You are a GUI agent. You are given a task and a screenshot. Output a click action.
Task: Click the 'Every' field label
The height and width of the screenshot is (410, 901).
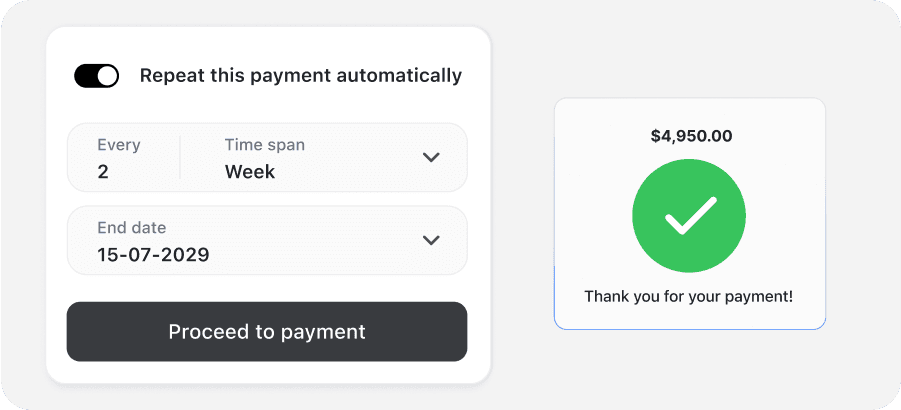(118, 145)
